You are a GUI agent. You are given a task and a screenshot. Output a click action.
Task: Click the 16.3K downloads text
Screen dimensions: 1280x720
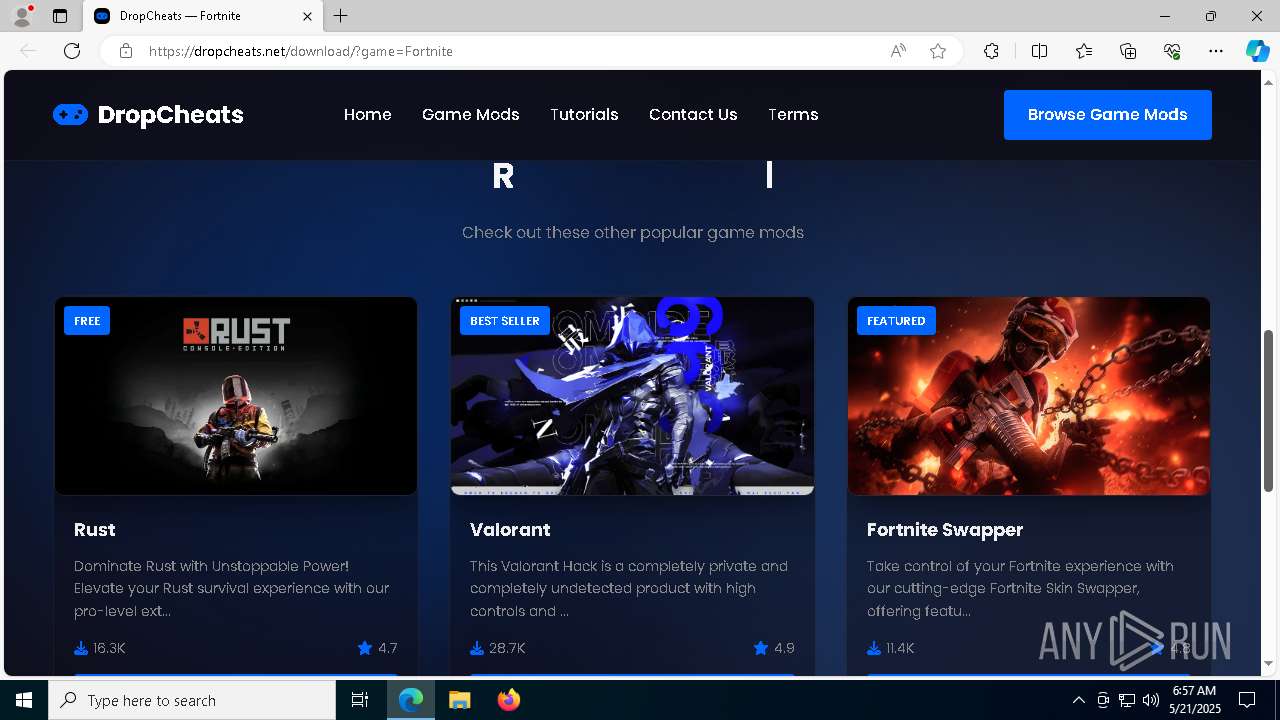coord(109,648)
